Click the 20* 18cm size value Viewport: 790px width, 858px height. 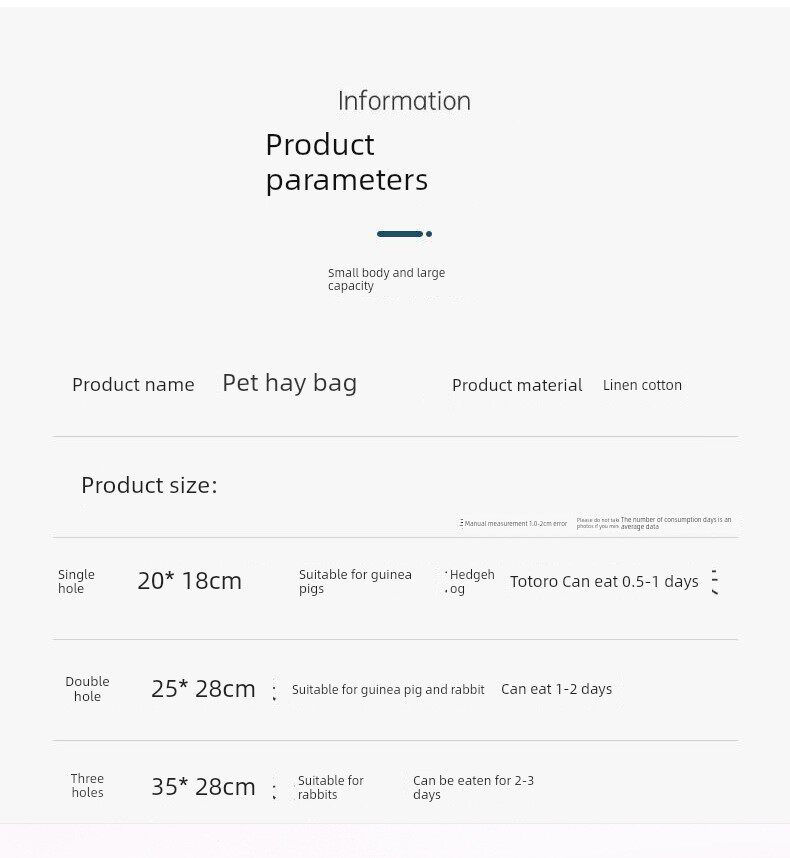[189, 581]
